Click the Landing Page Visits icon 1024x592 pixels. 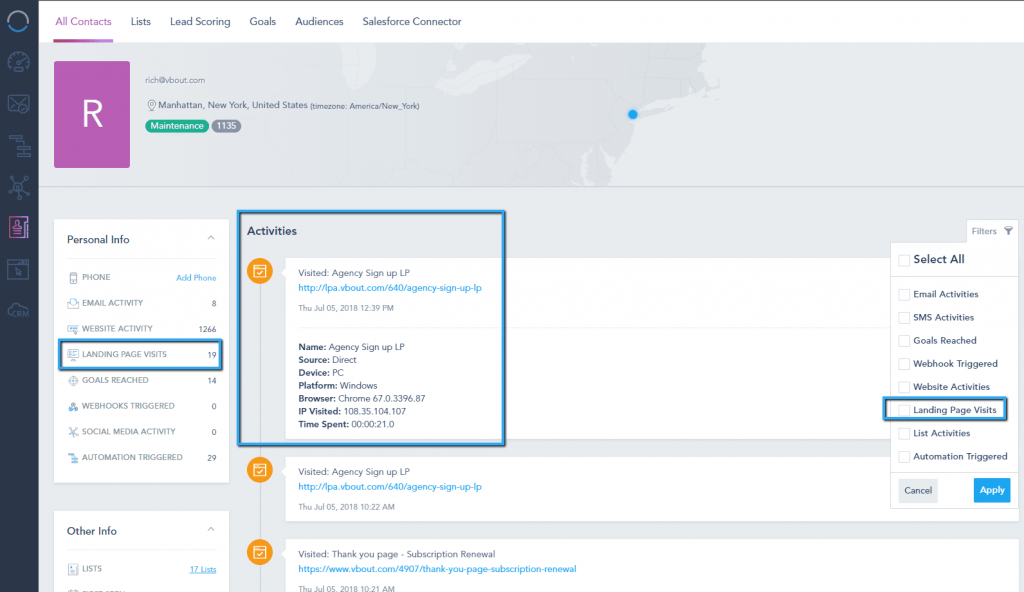point(73,354)
